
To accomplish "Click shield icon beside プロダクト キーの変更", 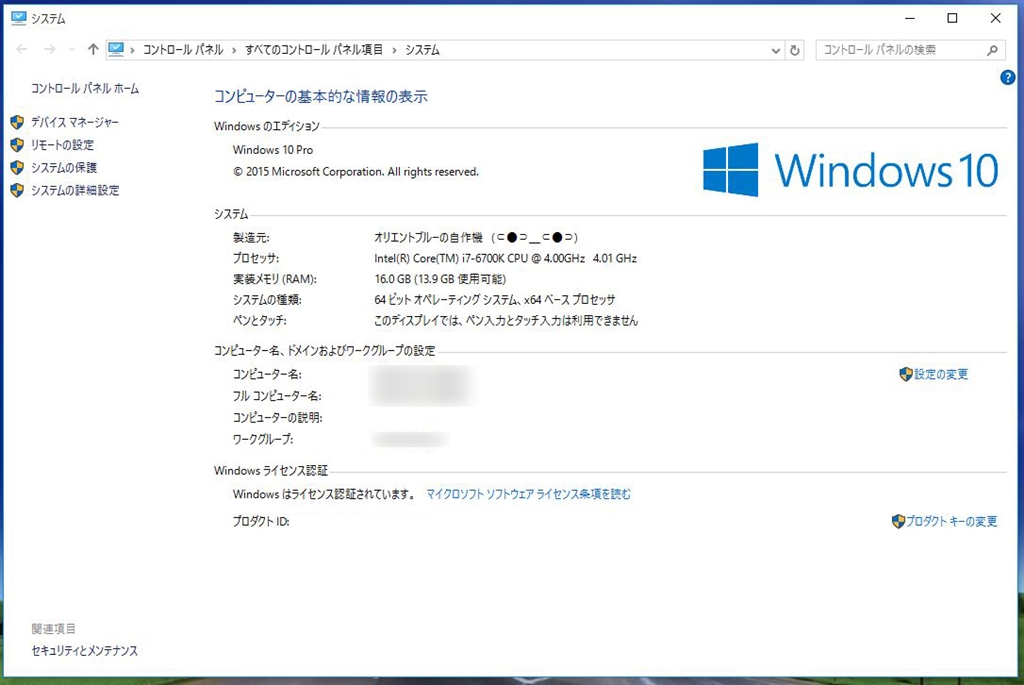I will (898, 521).
